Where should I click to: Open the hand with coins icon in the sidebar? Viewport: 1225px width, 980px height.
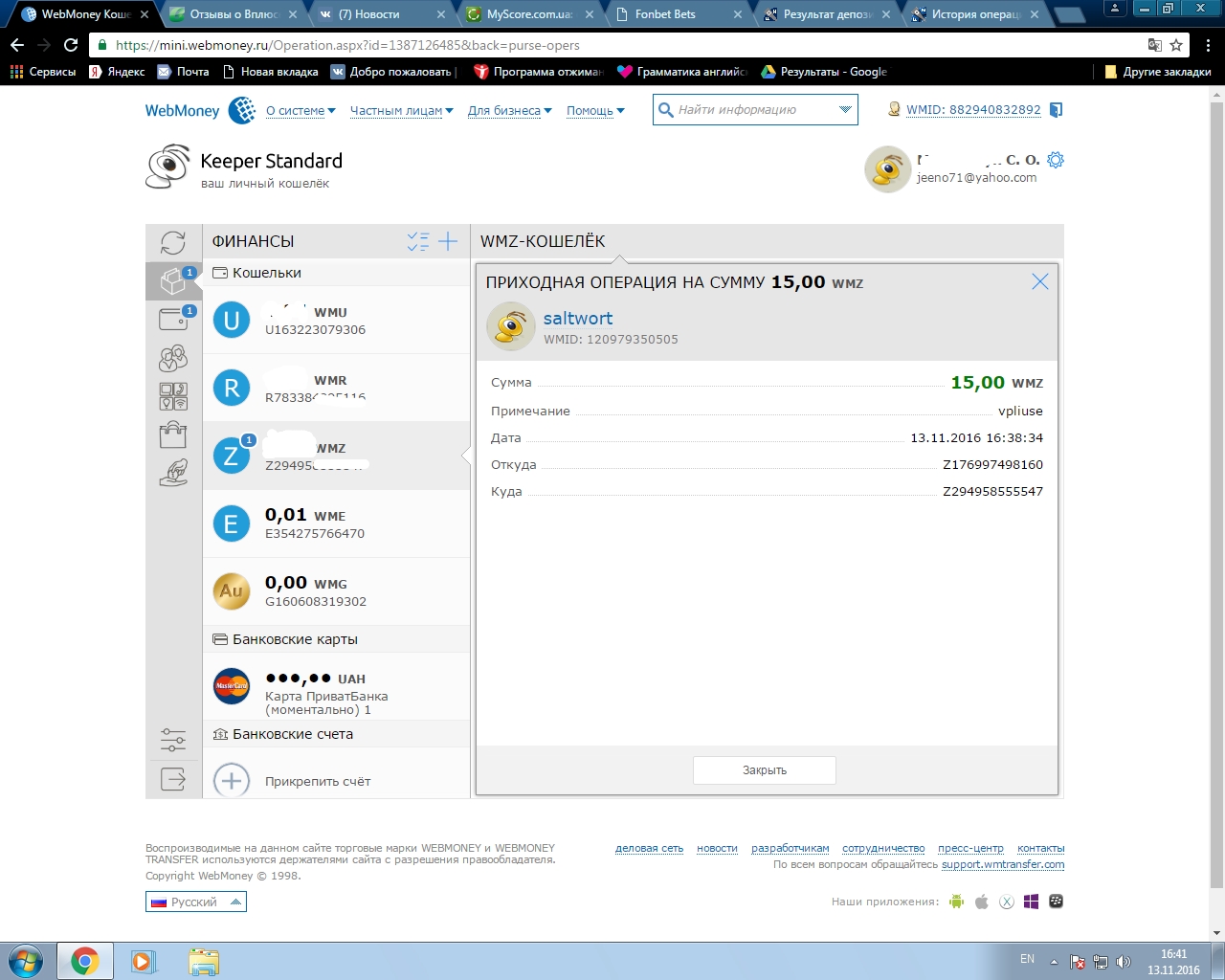click(173, 473)
